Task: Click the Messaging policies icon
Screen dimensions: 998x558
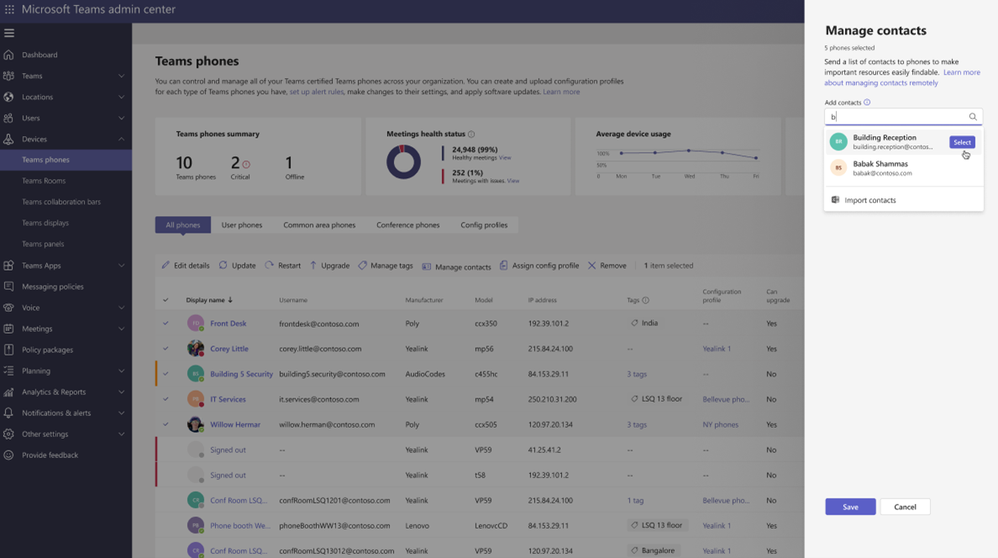Action: tap(8, 286)
